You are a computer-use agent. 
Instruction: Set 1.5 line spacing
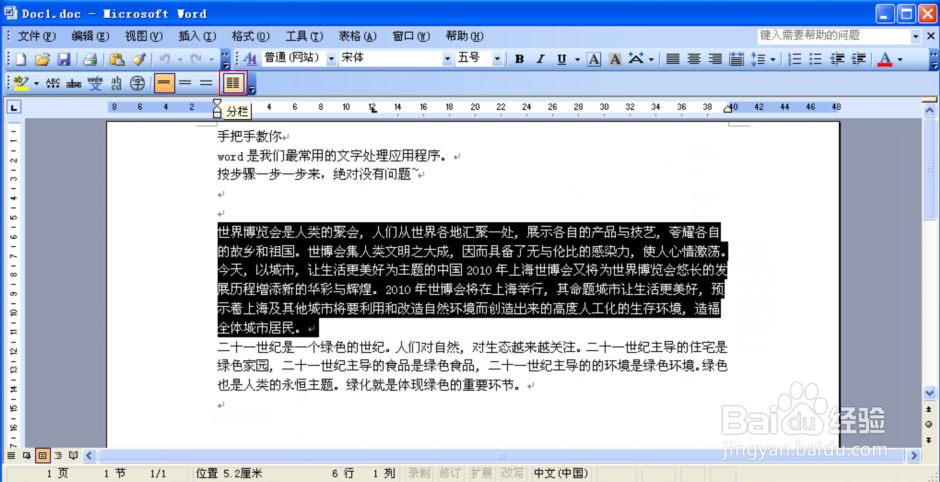pyautogui.click(x=185, y=83)
